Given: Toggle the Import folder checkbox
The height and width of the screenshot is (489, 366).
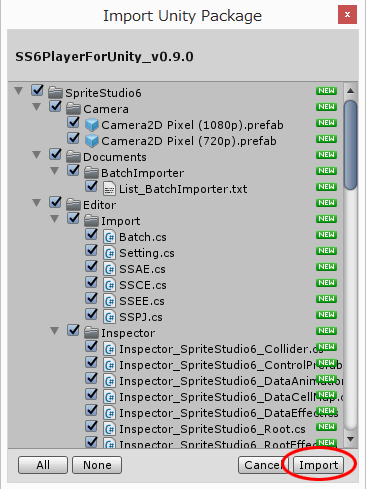Looking at the screenshot, I should pos(73,218).
